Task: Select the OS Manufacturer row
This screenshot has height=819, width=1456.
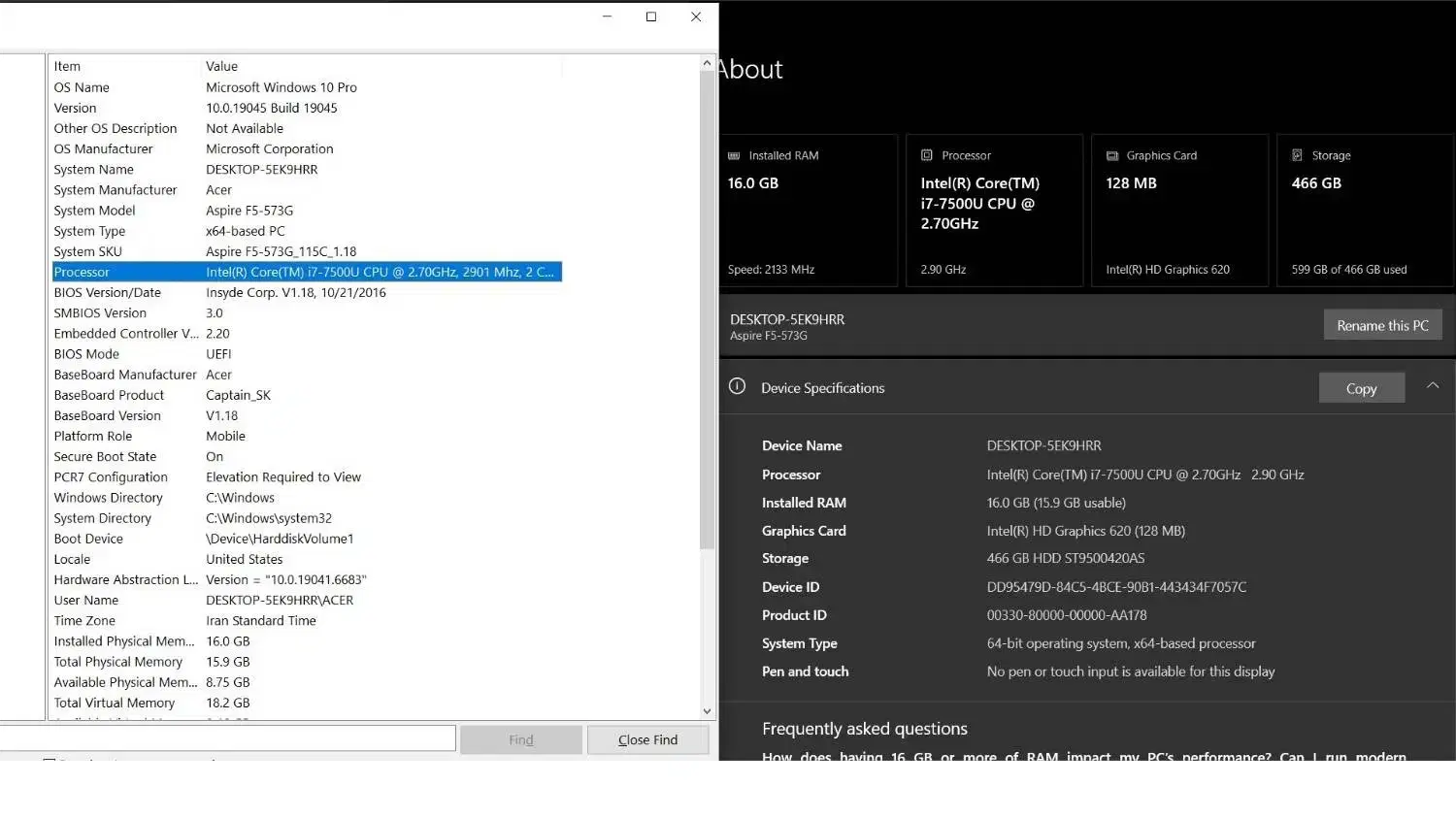Action: 307,148
